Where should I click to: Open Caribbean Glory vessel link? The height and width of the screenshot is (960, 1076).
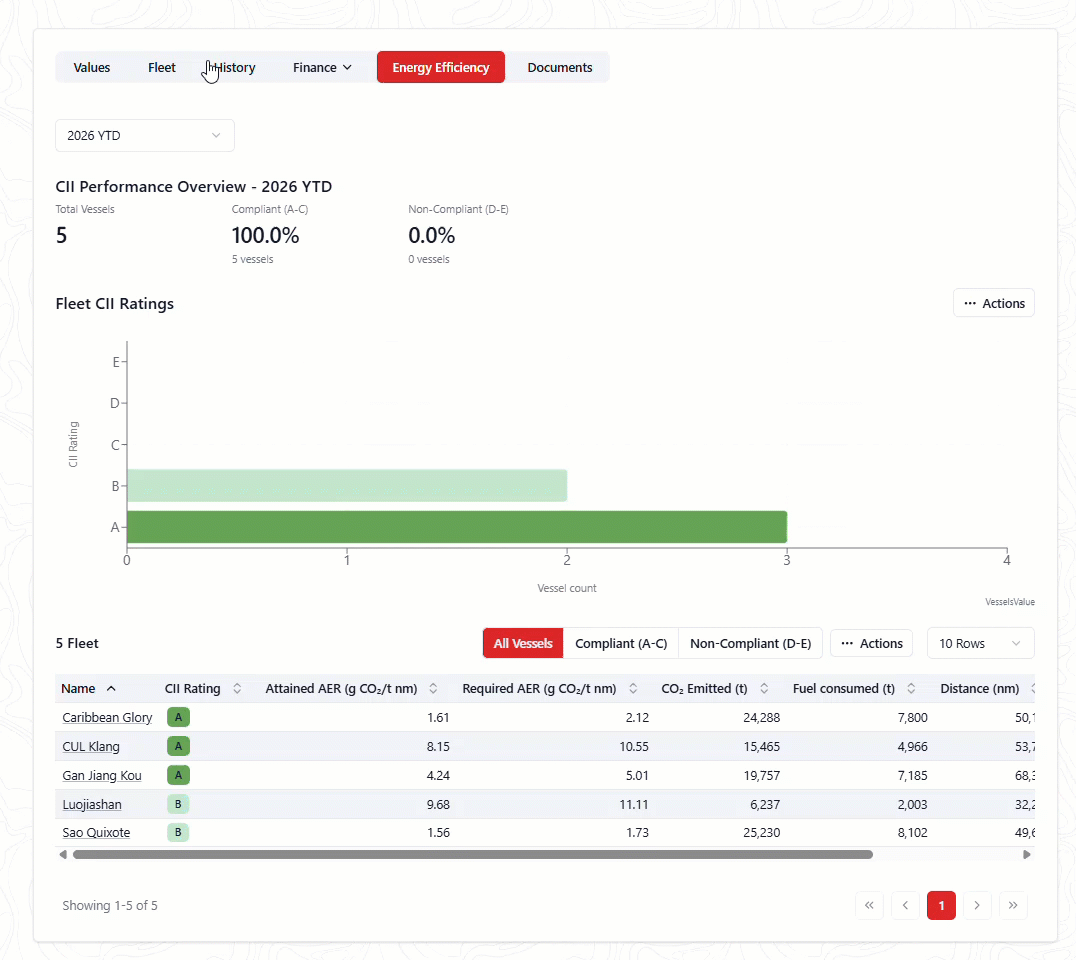tap(107, 717)
